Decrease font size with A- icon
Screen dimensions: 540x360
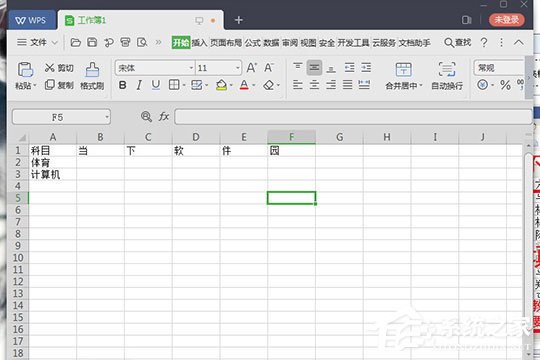tap(269, 68)
